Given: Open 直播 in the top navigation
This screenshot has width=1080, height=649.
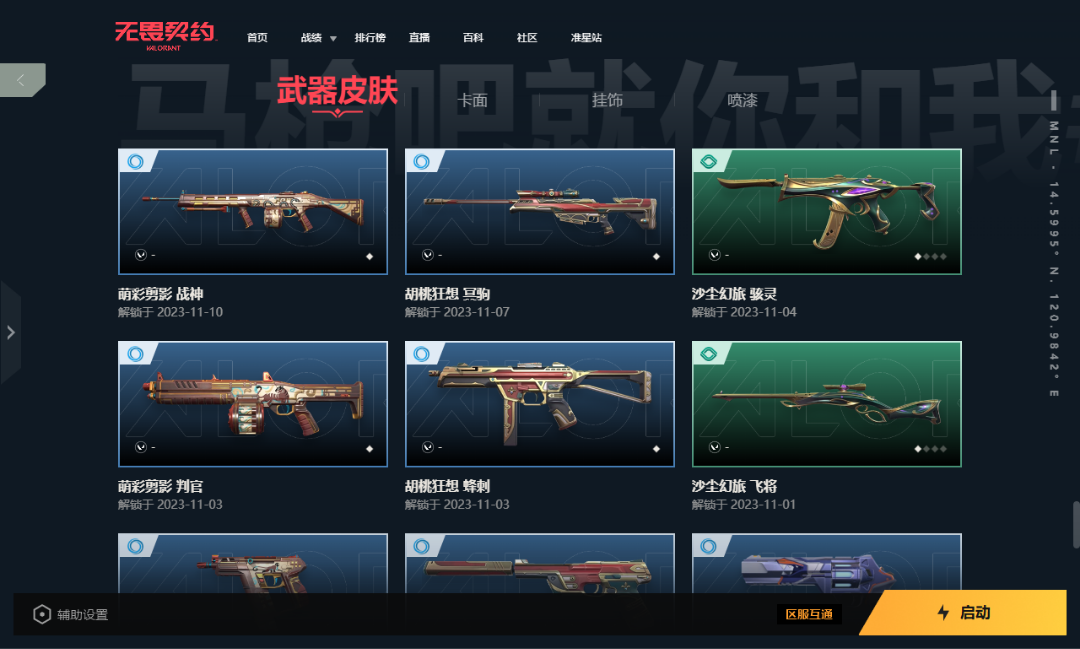Looking at the screenshot, I should 419,38.
